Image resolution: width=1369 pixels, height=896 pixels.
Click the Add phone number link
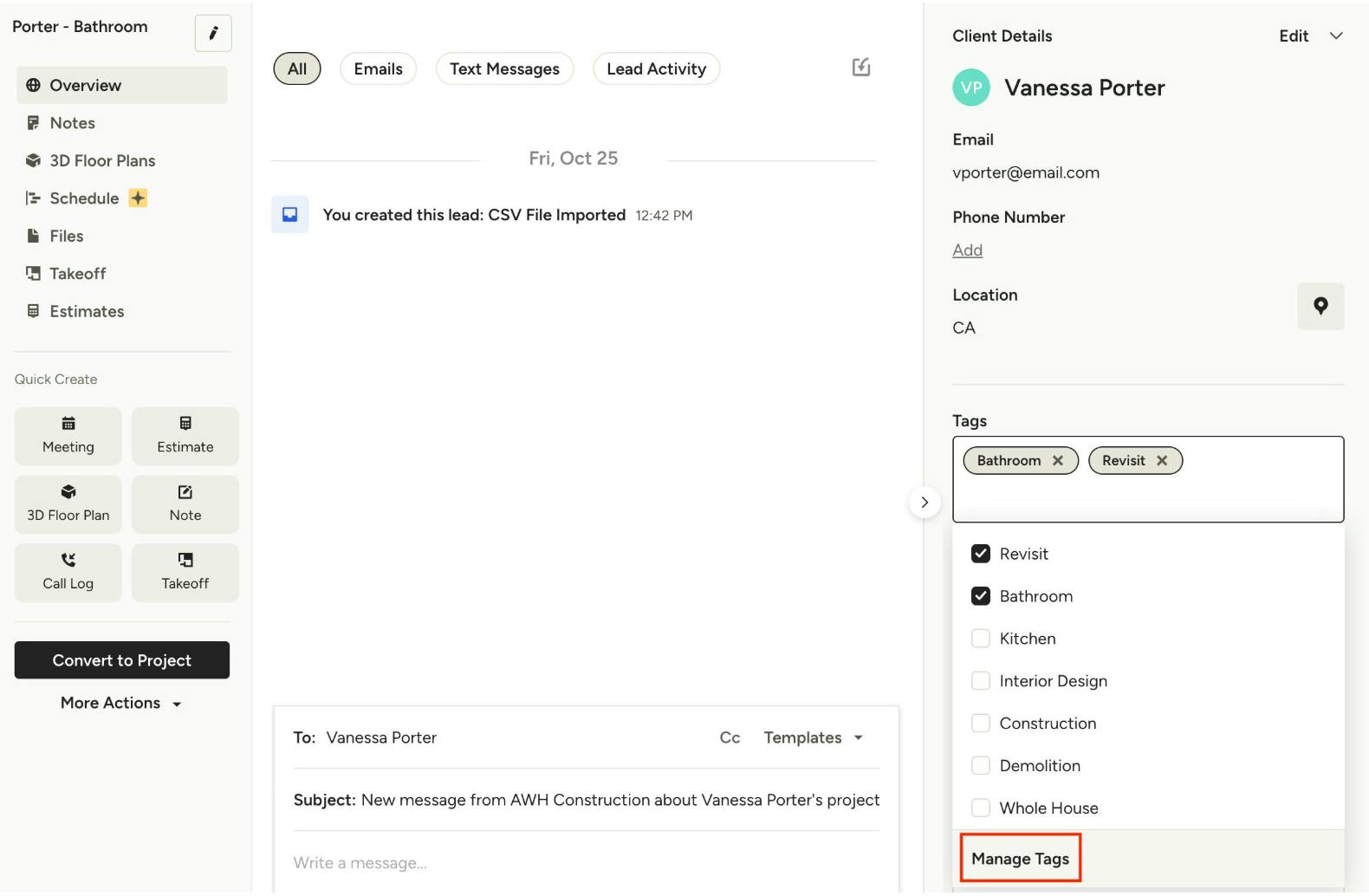[967, 250]
